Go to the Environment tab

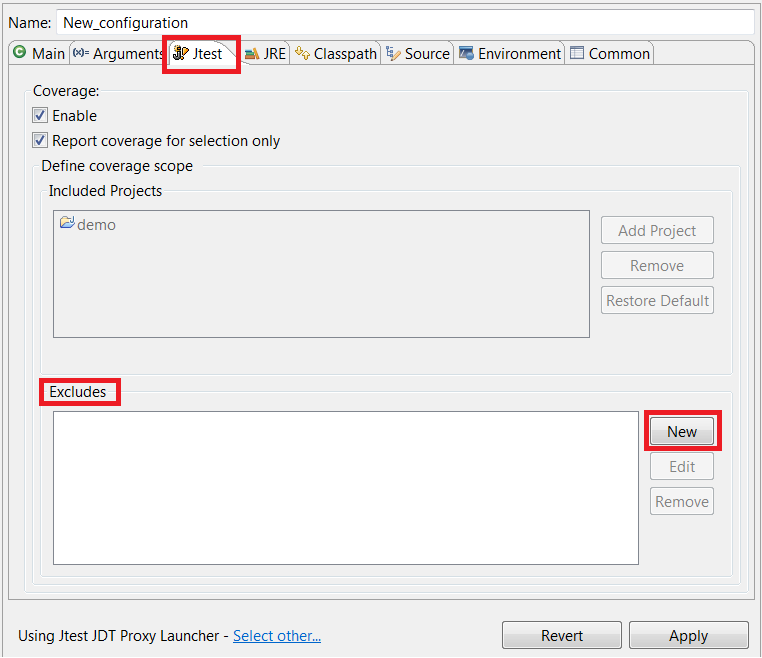[510, 53]
